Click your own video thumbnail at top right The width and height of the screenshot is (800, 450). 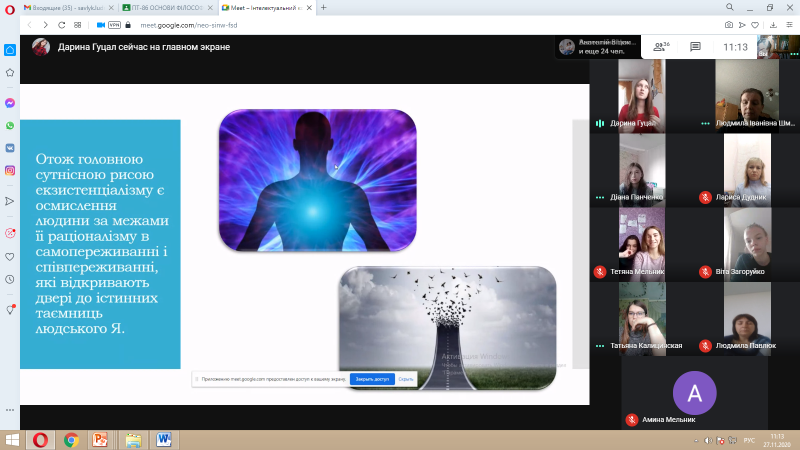778,47
